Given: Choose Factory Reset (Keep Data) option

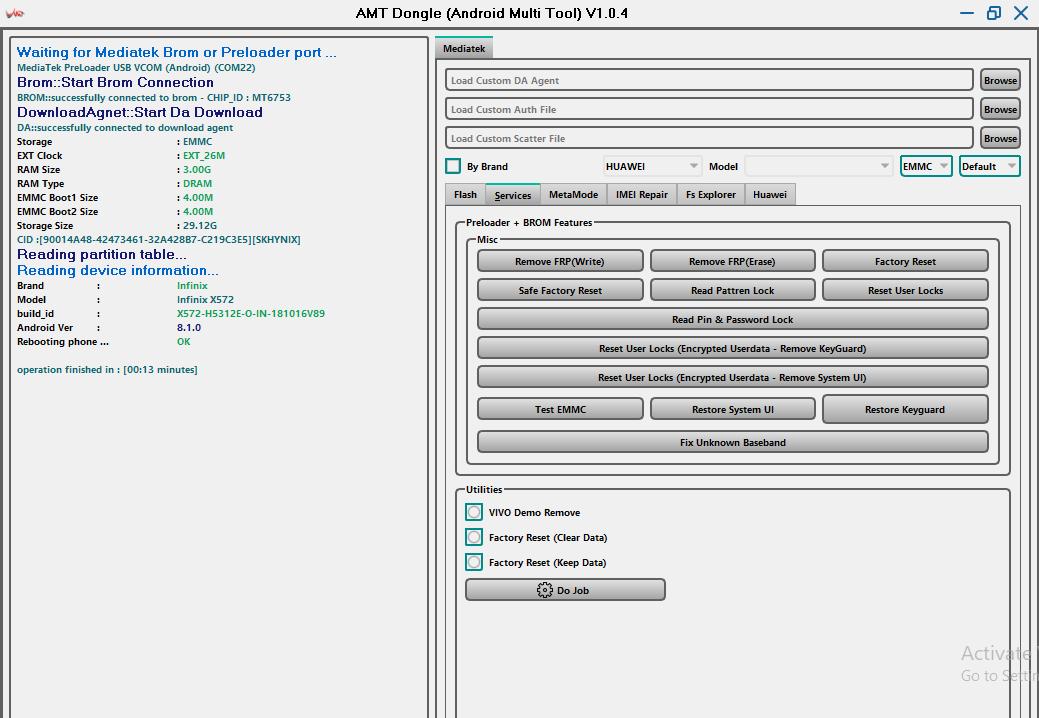Looking at the screenshot, I should click(x=474, y=562).
